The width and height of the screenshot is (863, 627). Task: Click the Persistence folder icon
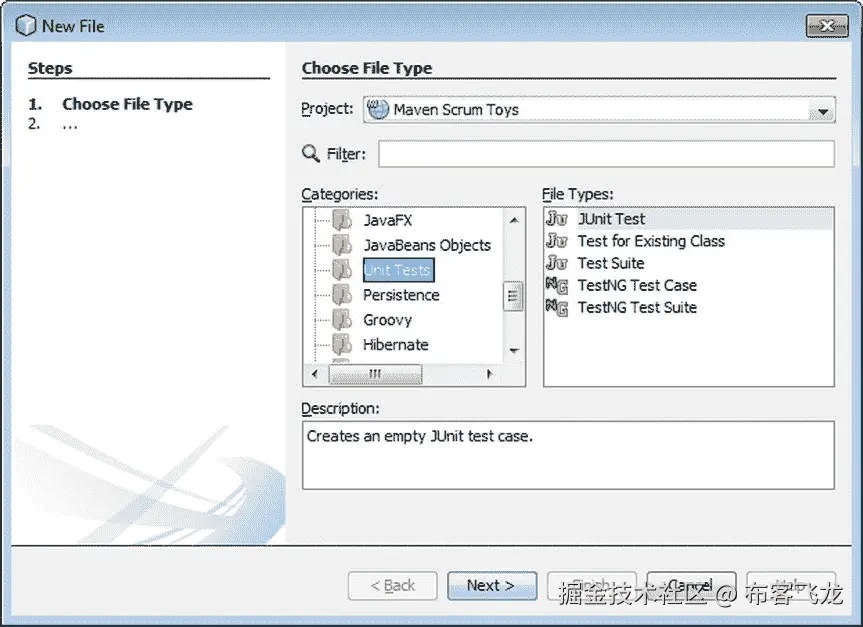[342, 295]
